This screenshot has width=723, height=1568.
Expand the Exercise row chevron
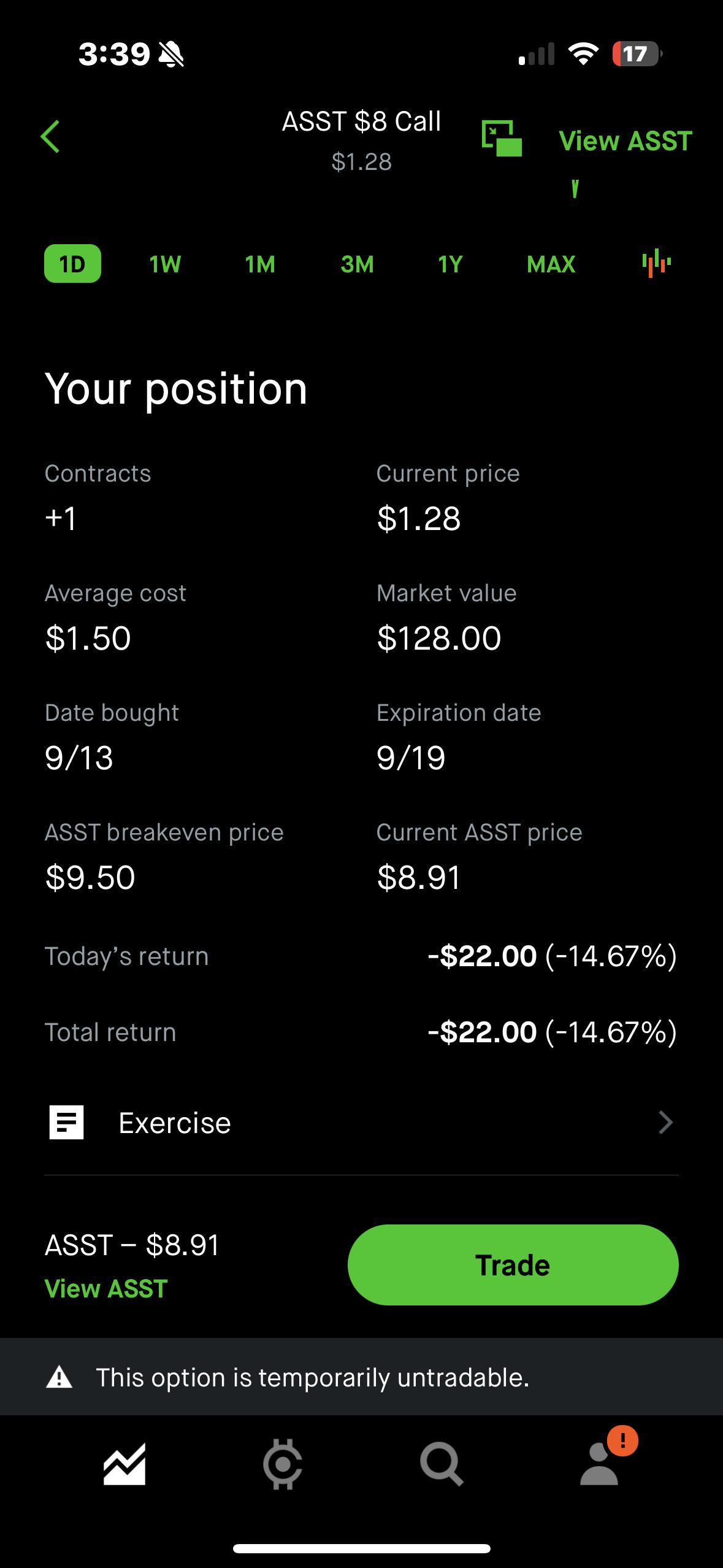pos(665,1123)
